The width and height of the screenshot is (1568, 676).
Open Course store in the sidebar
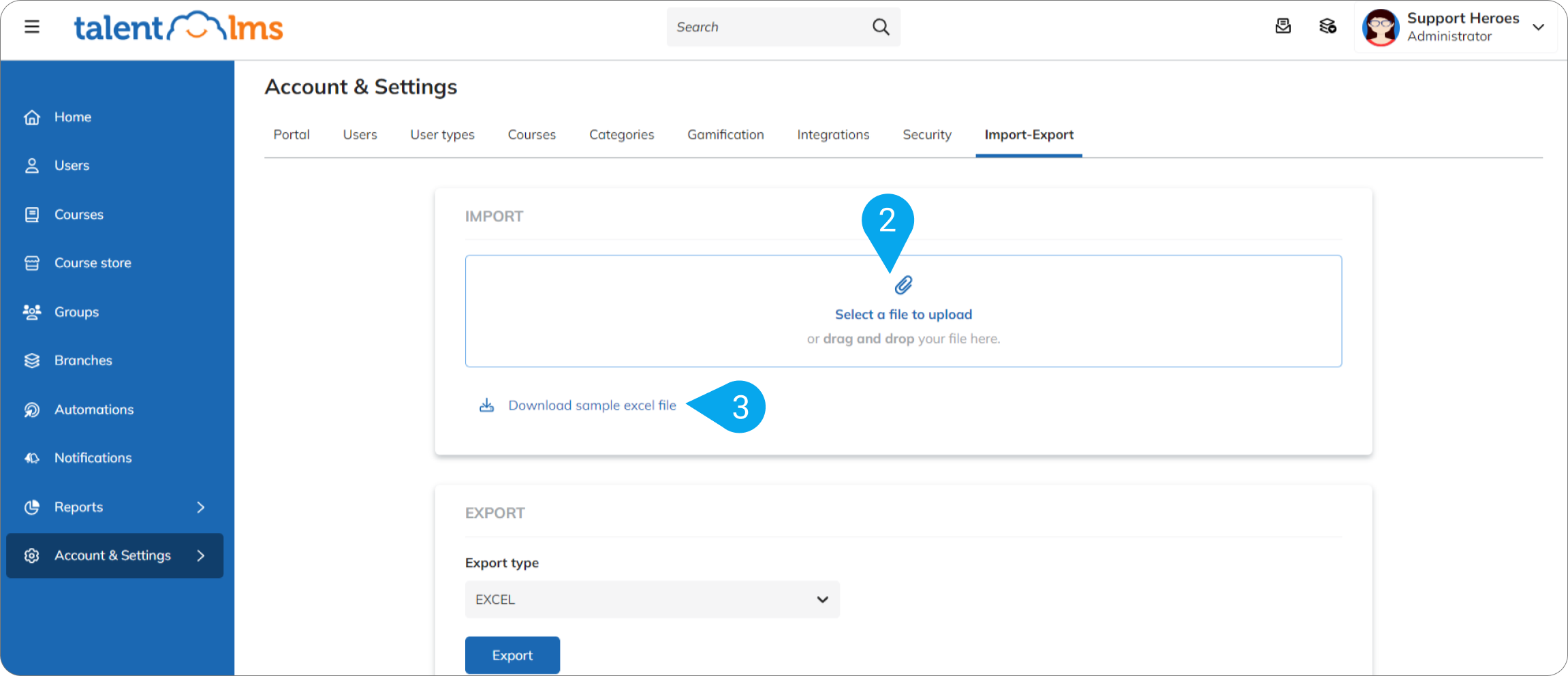[x=93, y=263]
